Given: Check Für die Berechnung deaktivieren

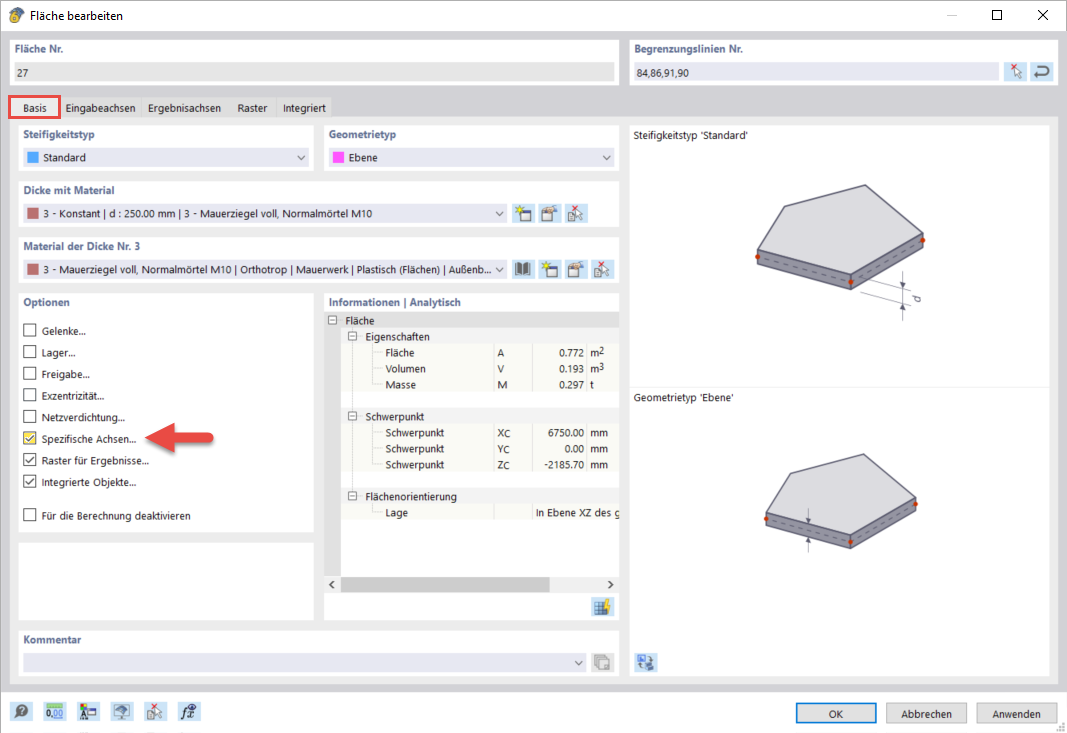Looking at the screenshot, I should [29, 515].
